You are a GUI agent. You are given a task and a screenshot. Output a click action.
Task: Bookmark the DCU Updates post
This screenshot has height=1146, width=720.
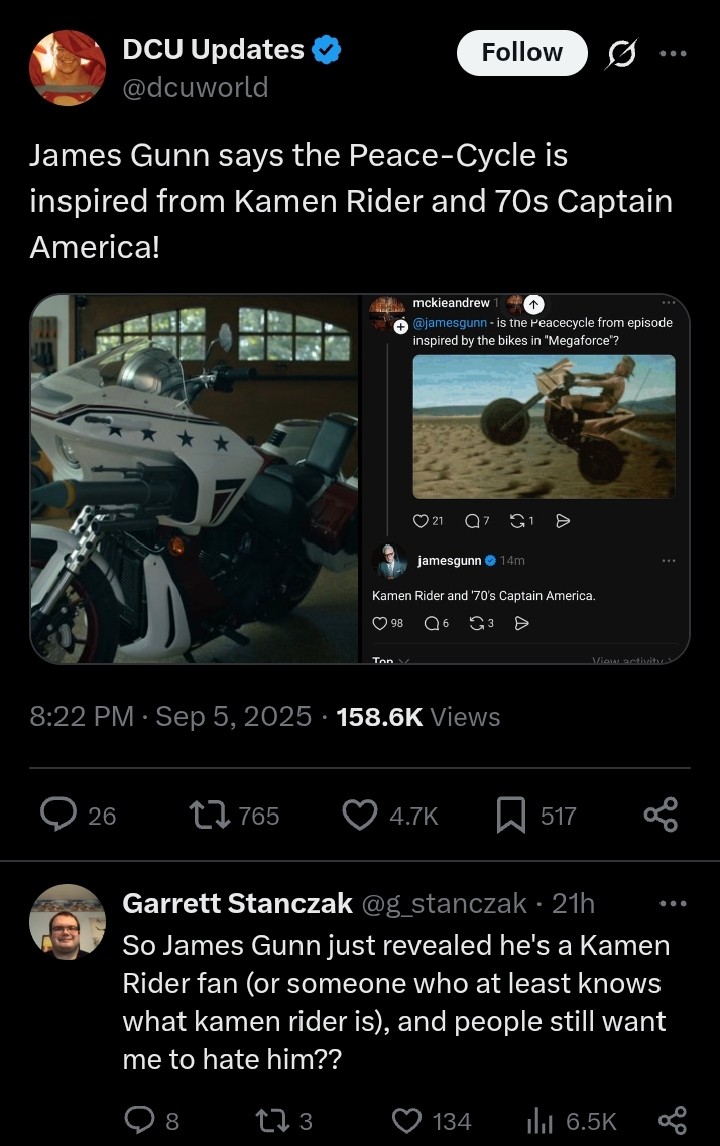[x=511, y=815]
